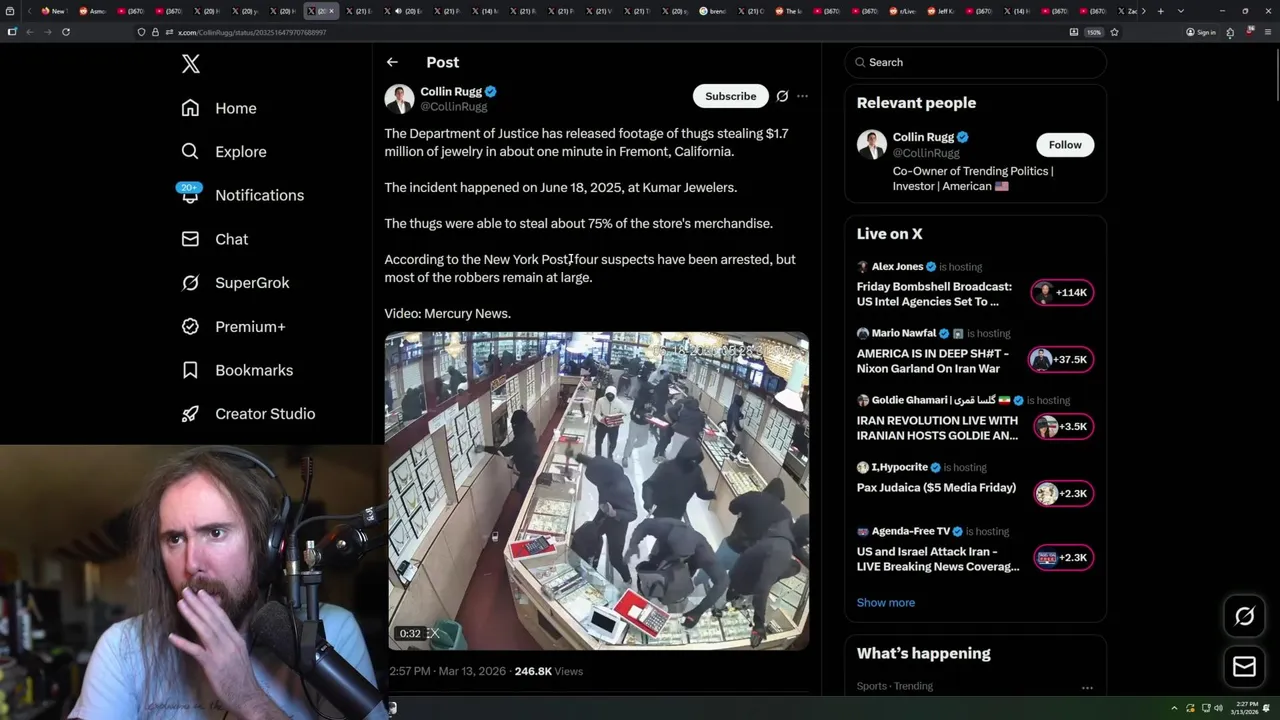Bookmark this page with star icon
The height and width of the screenshot is (720, 1280).
pos(1114,32)
